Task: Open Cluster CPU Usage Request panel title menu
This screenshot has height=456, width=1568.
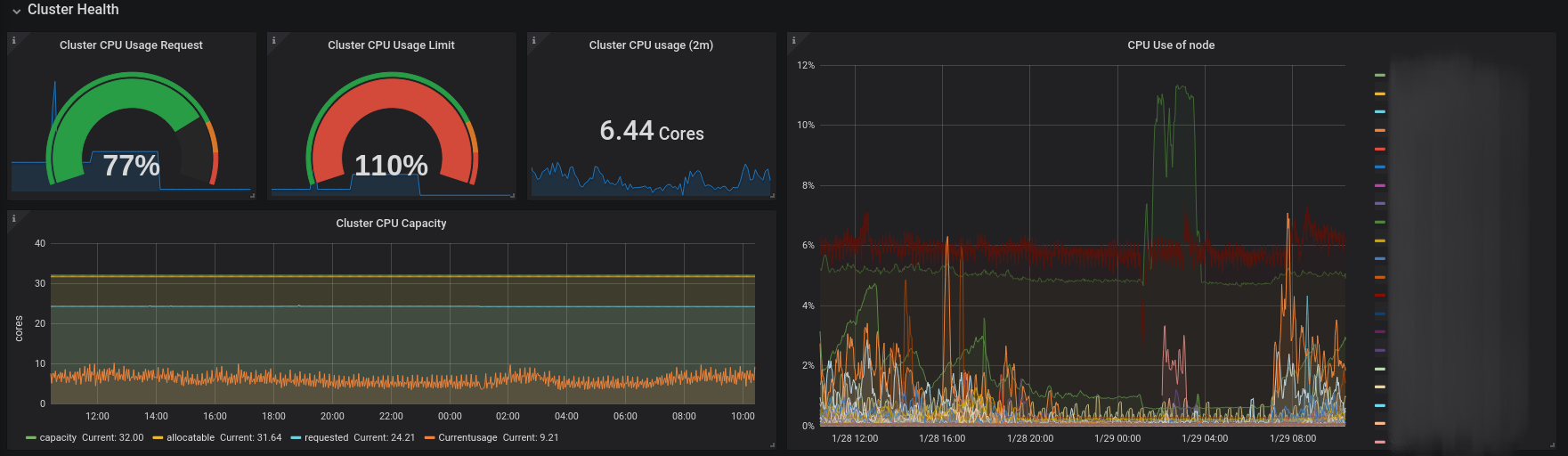Action: (131, 45)
